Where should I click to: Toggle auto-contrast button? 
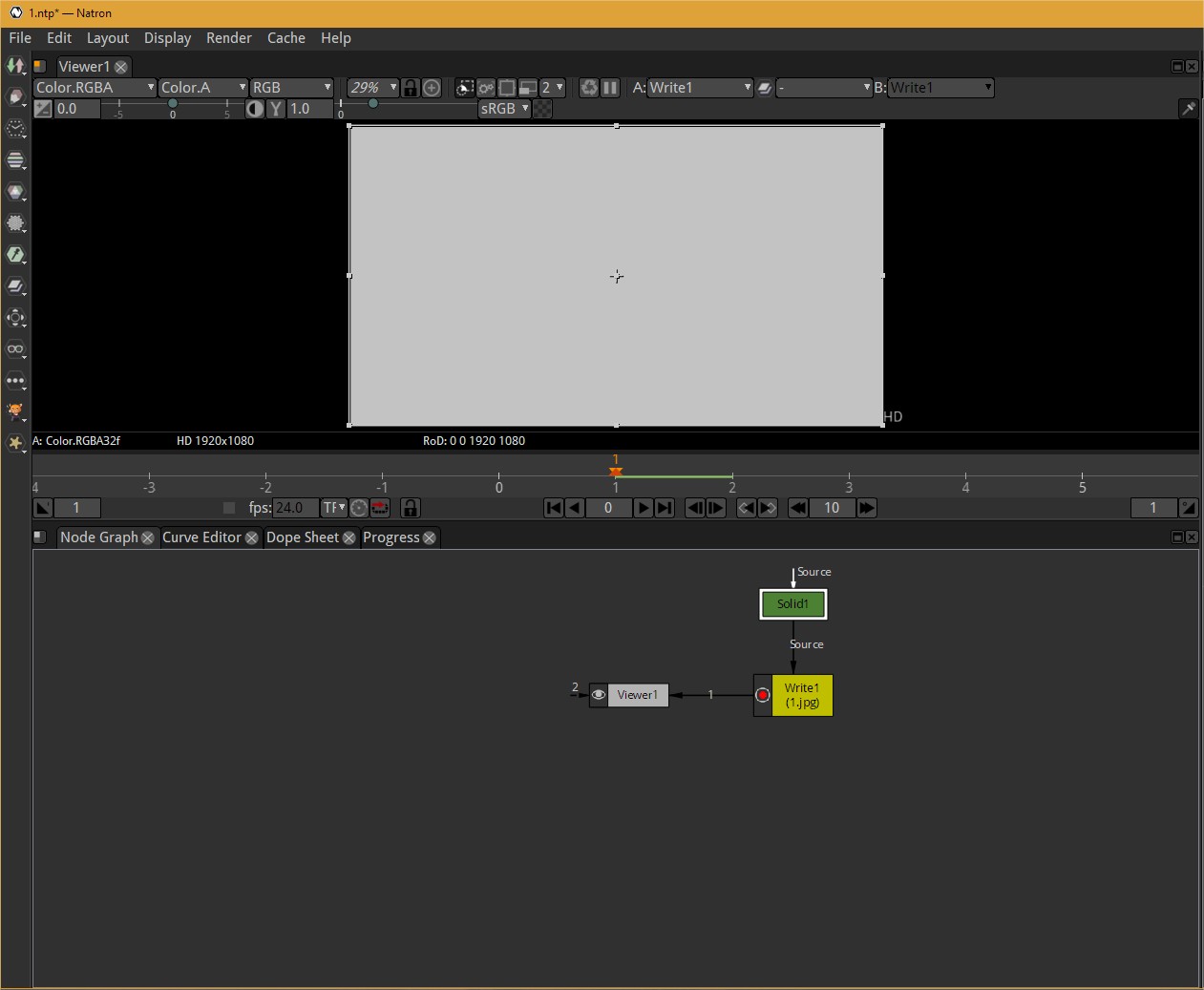(x=255, y=109)
